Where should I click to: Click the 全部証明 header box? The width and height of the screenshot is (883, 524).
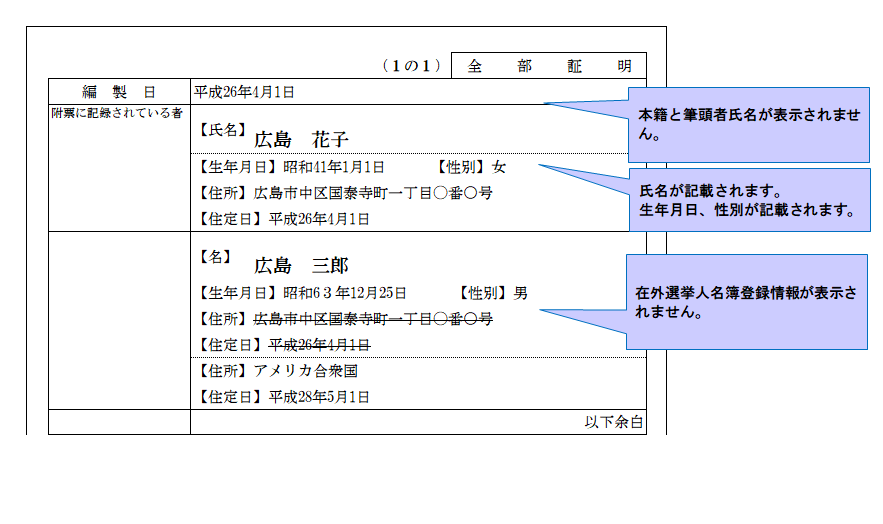548,66
